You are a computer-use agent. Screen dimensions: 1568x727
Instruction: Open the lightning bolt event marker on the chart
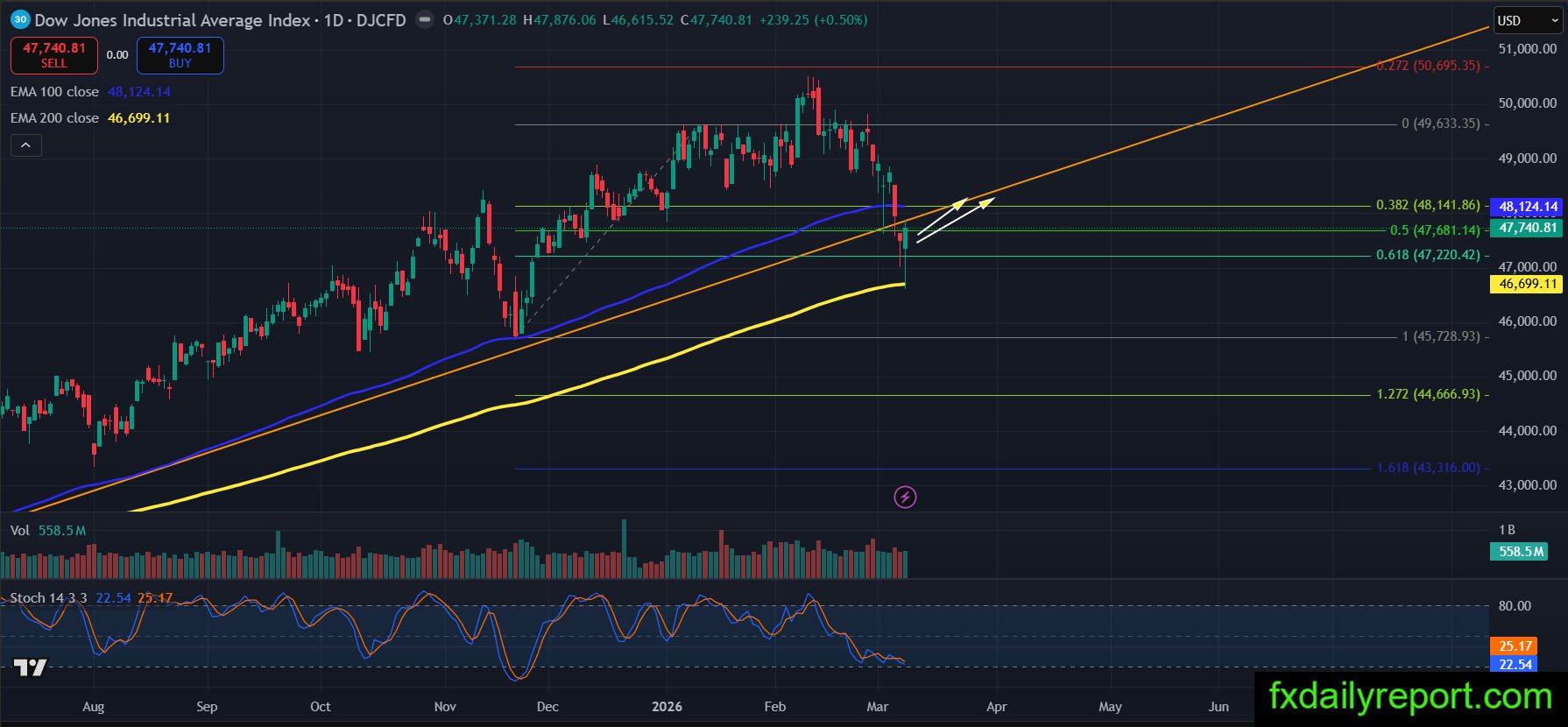905,498
